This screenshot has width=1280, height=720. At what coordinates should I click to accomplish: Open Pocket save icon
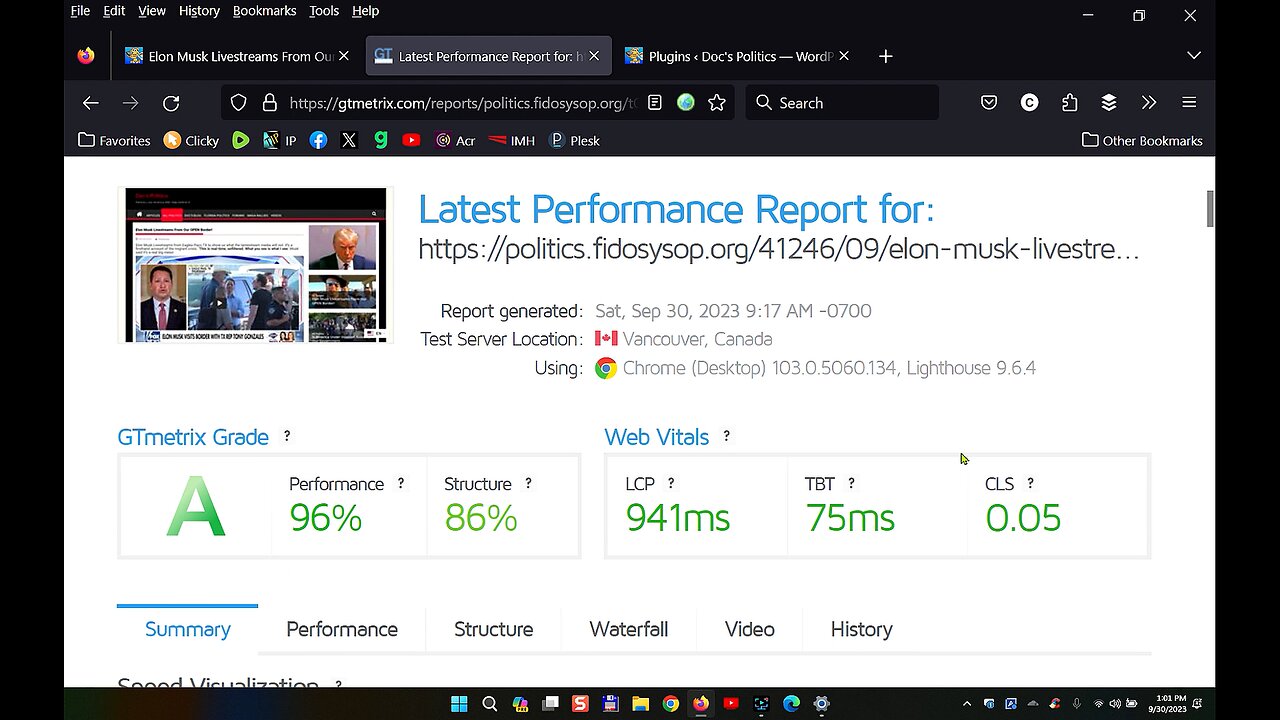pos(989,103)
